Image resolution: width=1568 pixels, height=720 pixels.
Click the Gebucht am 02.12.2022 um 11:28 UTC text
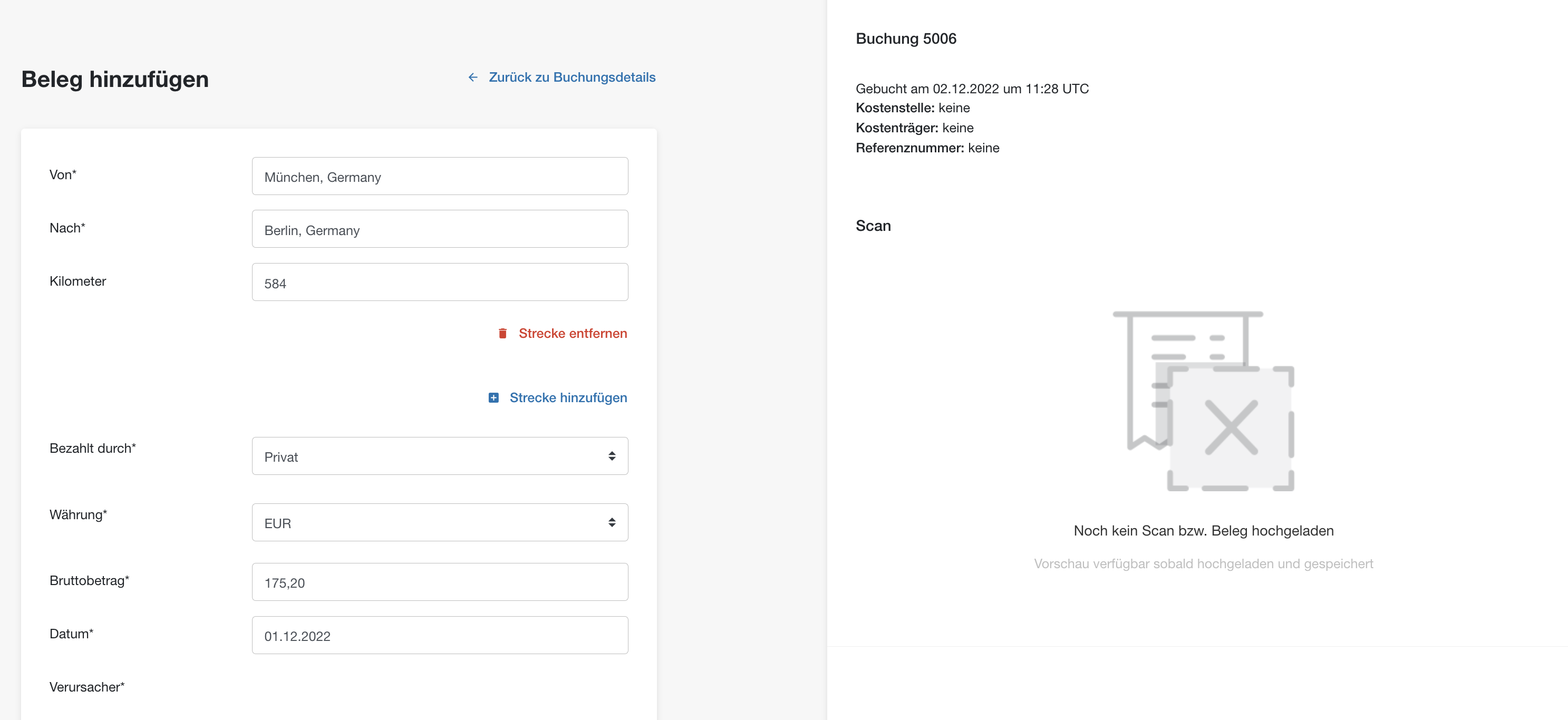(x=972, y=89)
